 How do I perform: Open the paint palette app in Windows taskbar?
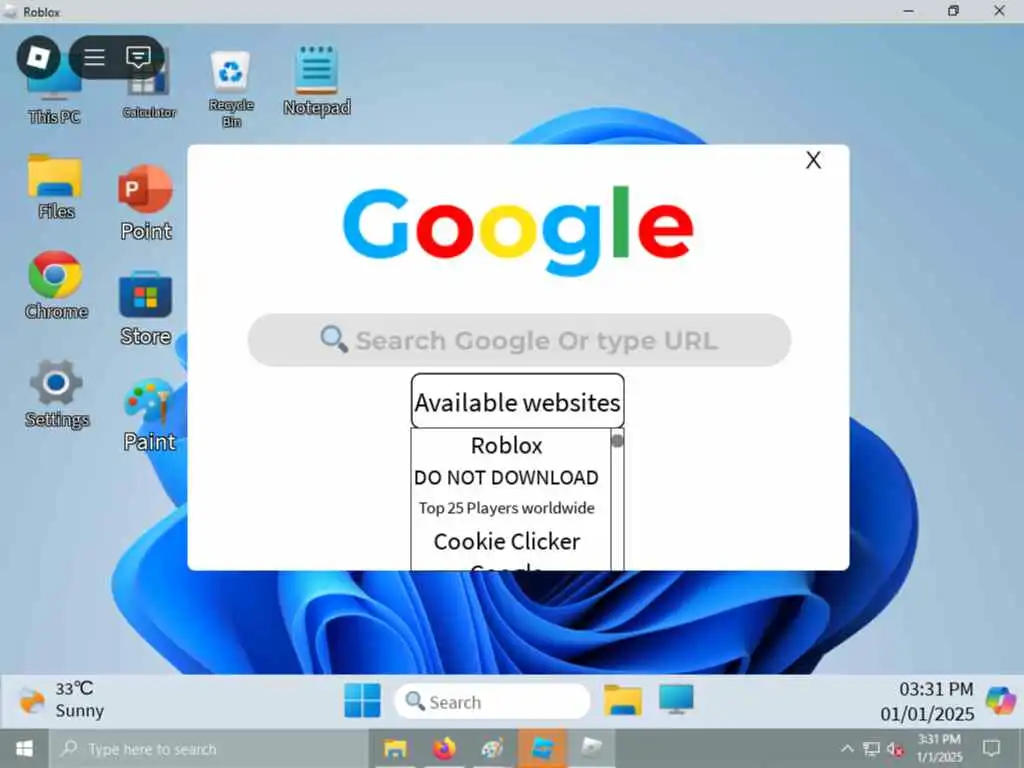tap(492, 748)
